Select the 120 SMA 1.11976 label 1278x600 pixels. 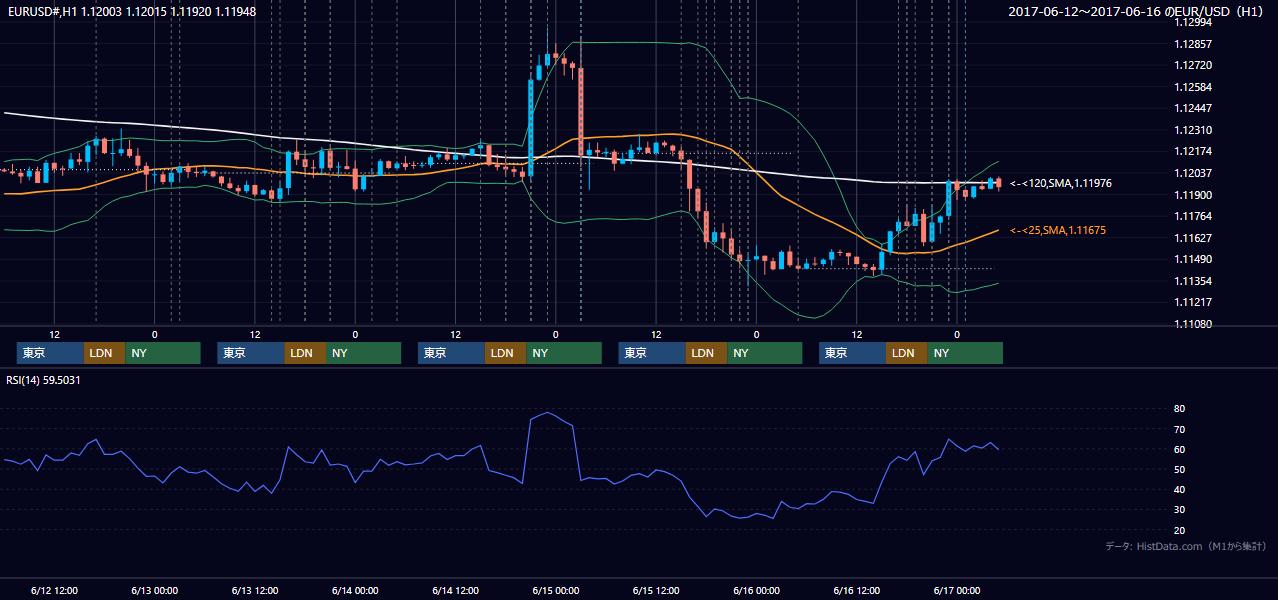pyautogui.click(x=1061, y=183)
